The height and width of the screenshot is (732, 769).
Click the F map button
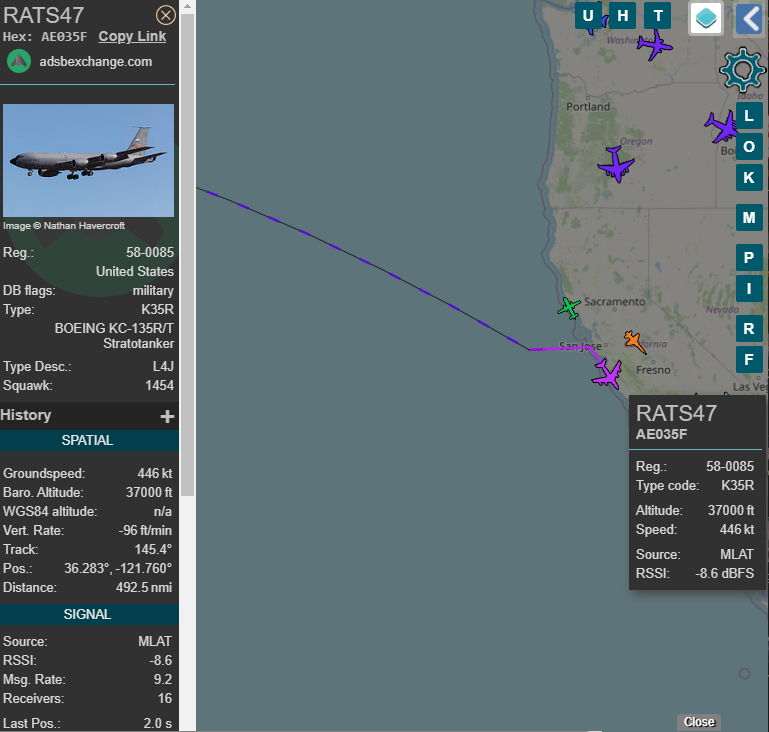pyautogui.click(x=749, y=359)
